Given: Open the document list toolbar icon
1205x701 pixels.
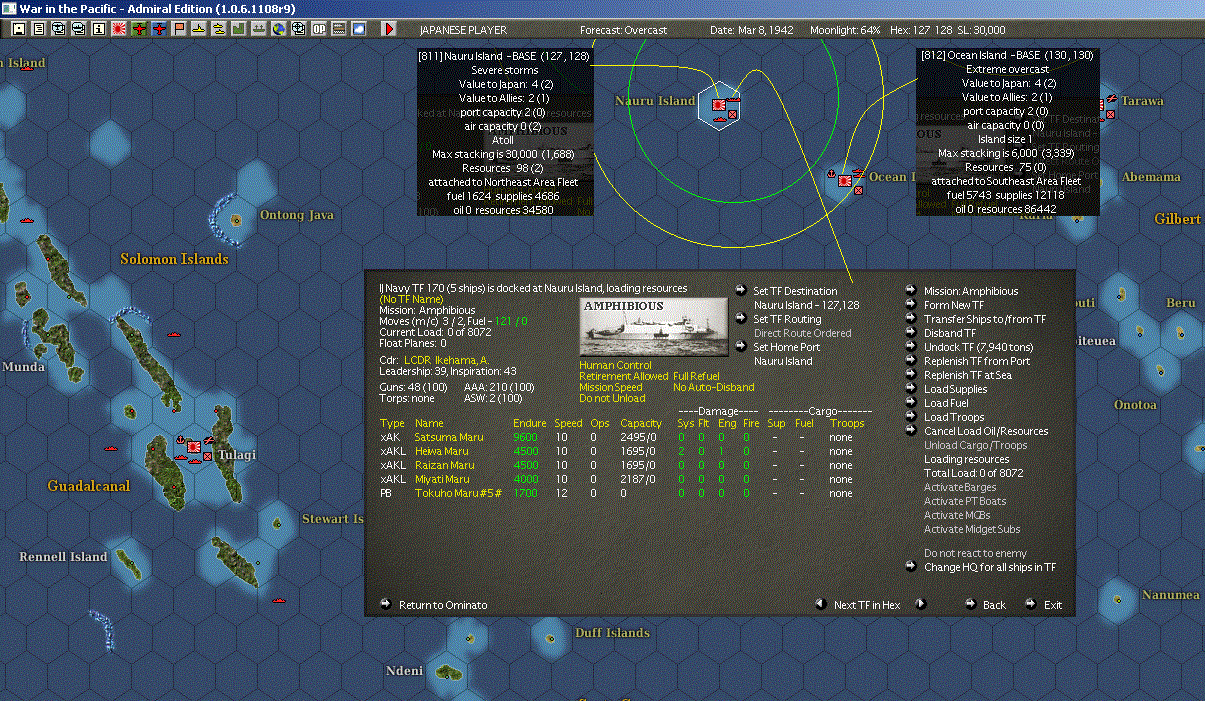Looking at the screenshot, I should tap(38, 29).
